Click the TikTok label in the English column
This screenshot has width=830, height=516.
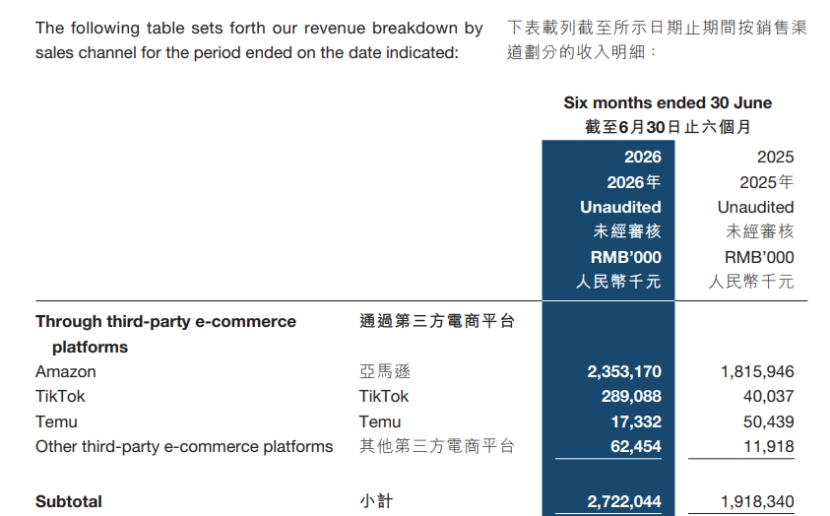pyautogui.click(x=60, y=396)
